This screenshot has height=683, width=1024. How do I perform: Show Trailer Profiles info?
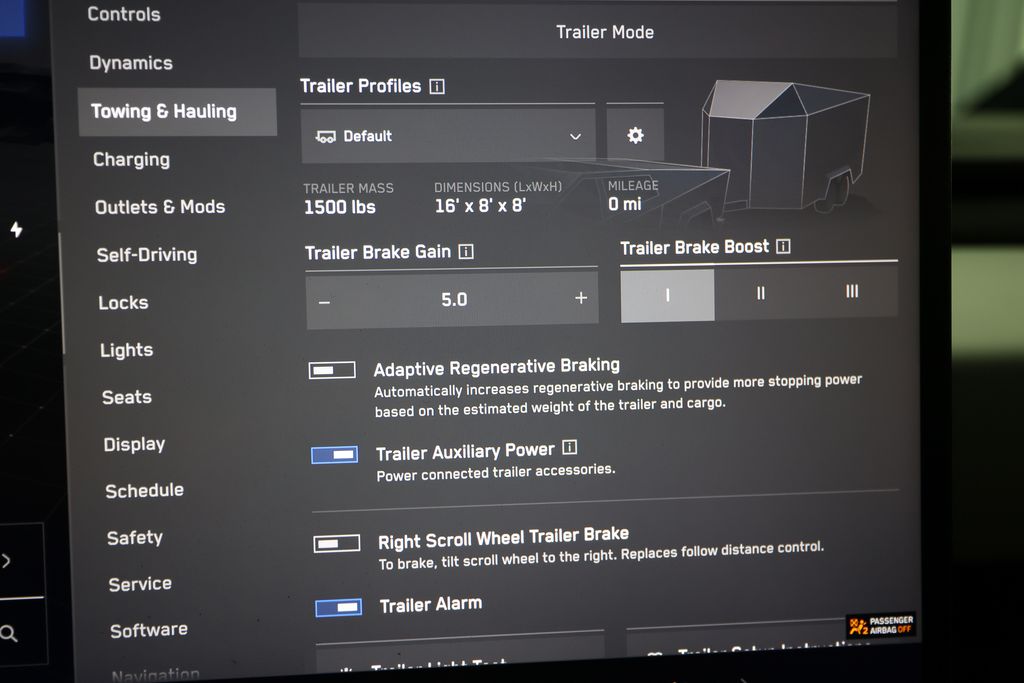point(437,86)
